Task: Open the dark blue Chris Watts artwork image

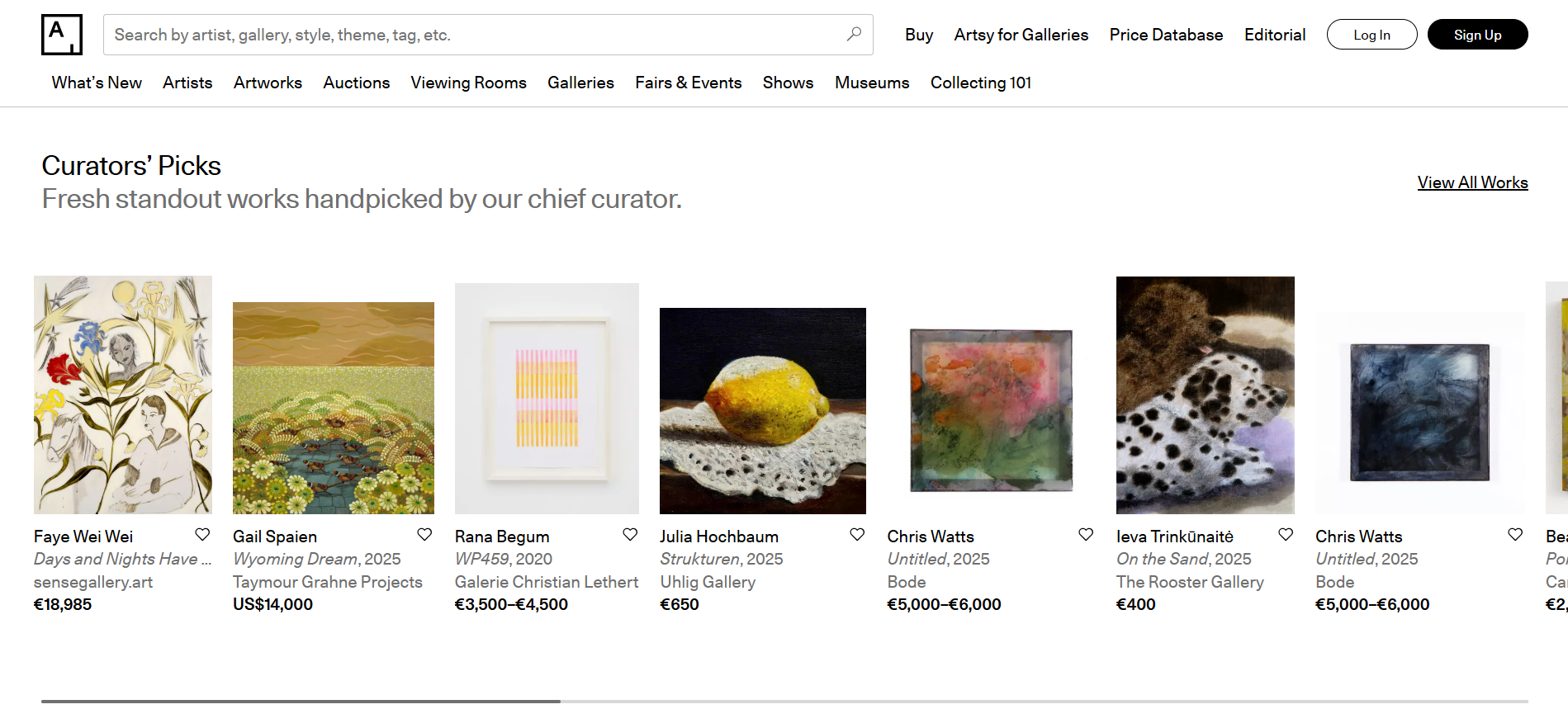Action: coord(1420,411)
